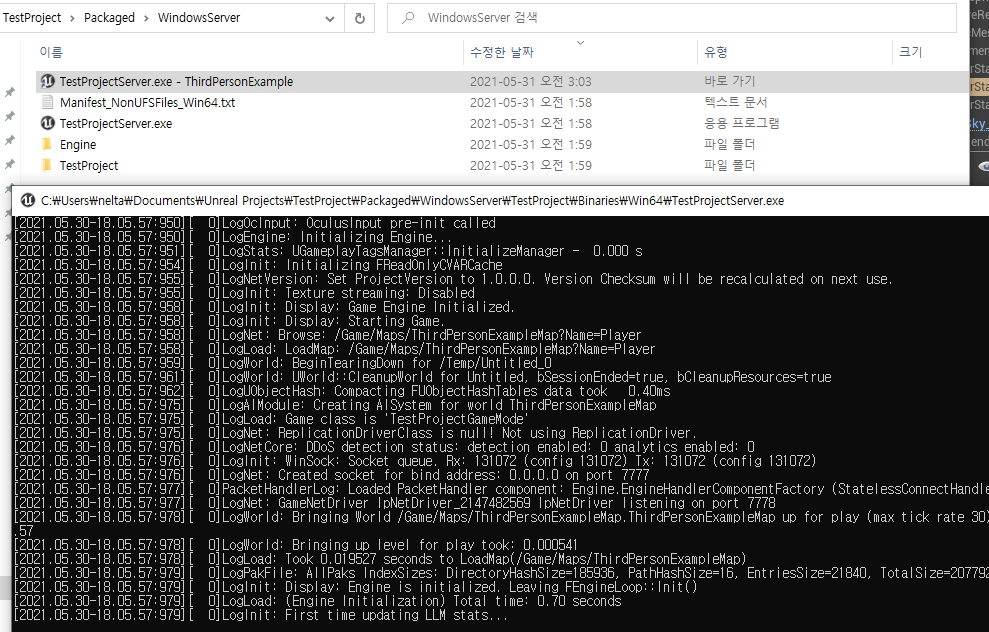Sort by the 수정한 날짜 column header
The image size is (989, 632).
(x=502, y=52)
